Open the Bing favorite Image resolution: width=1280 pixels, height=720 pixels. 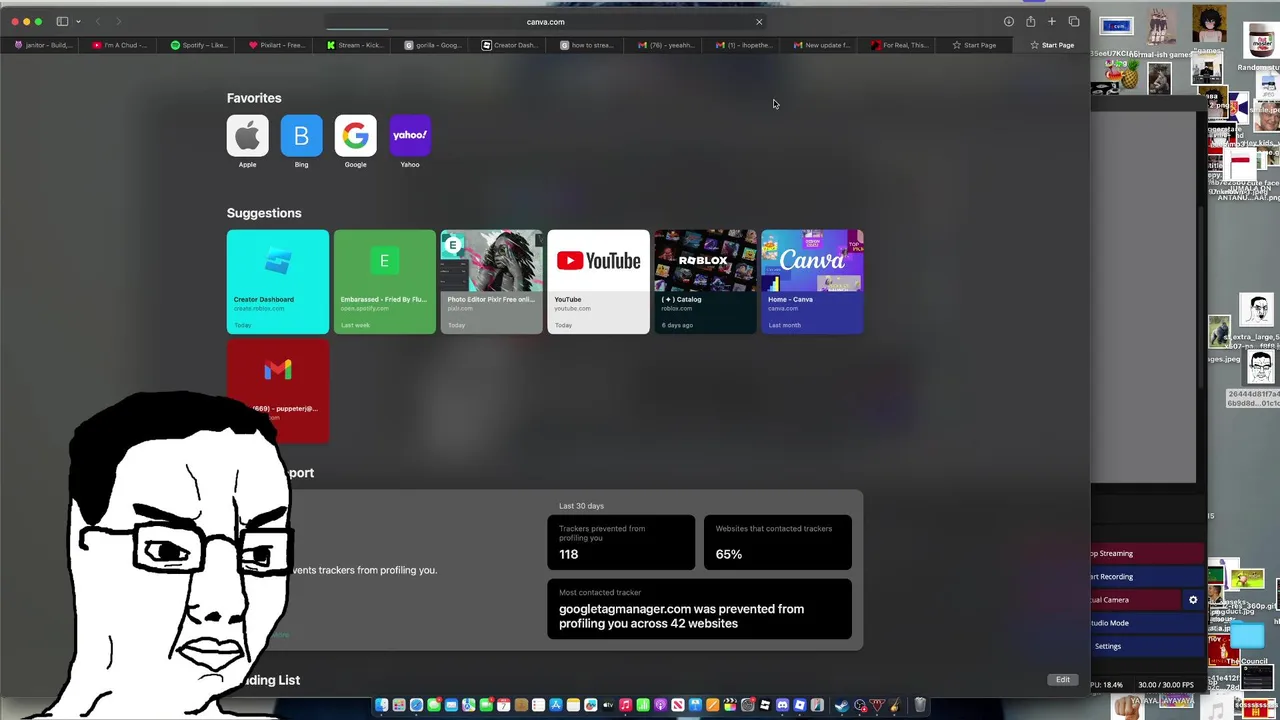click(x=301, y=136)
